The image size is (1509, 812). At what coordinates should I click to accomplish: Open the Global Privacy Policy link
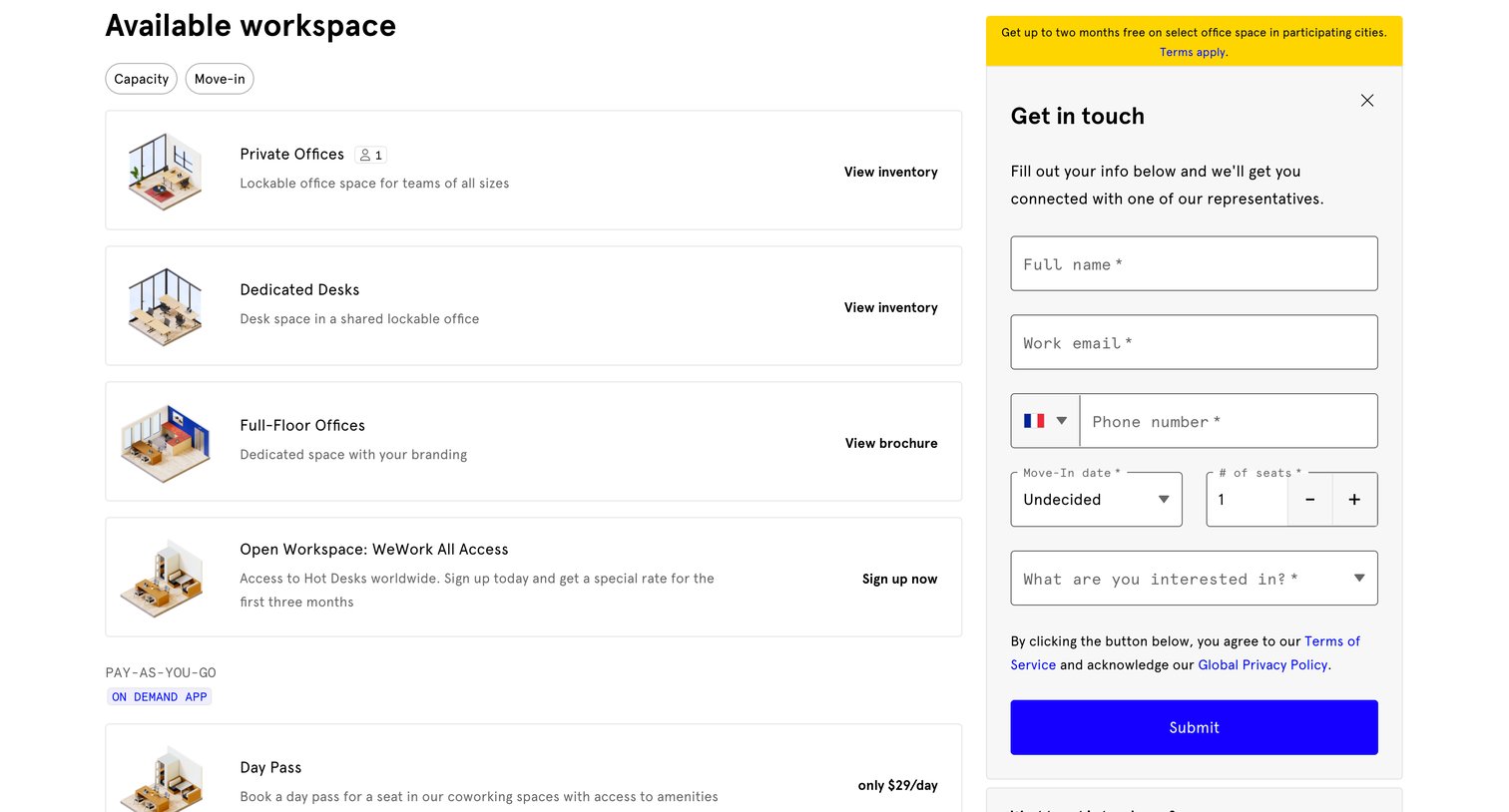1262,665
